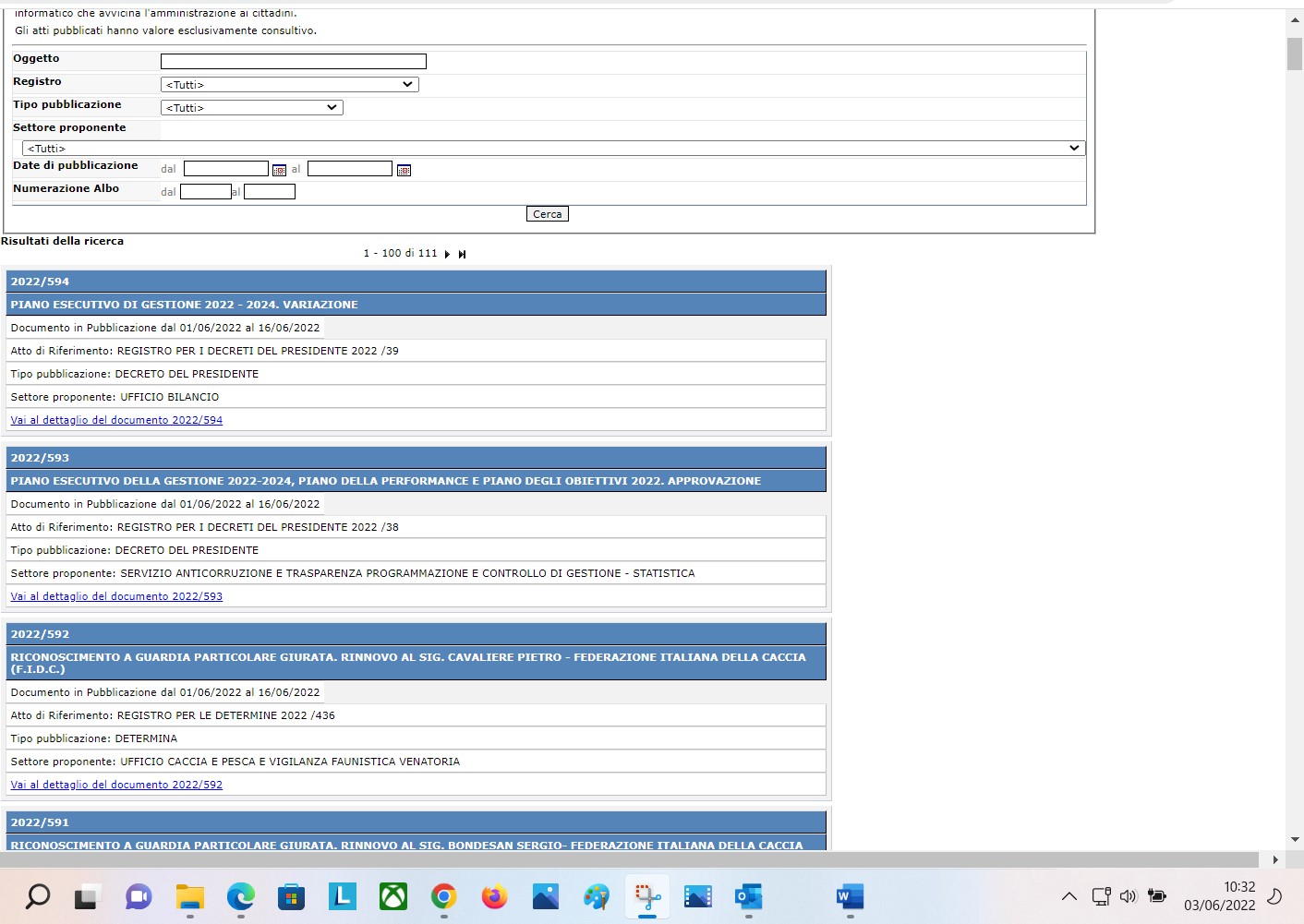Click the horizontal scrollbar right arrow
The image size is (1304, 924).
(x=1274, y=859)
